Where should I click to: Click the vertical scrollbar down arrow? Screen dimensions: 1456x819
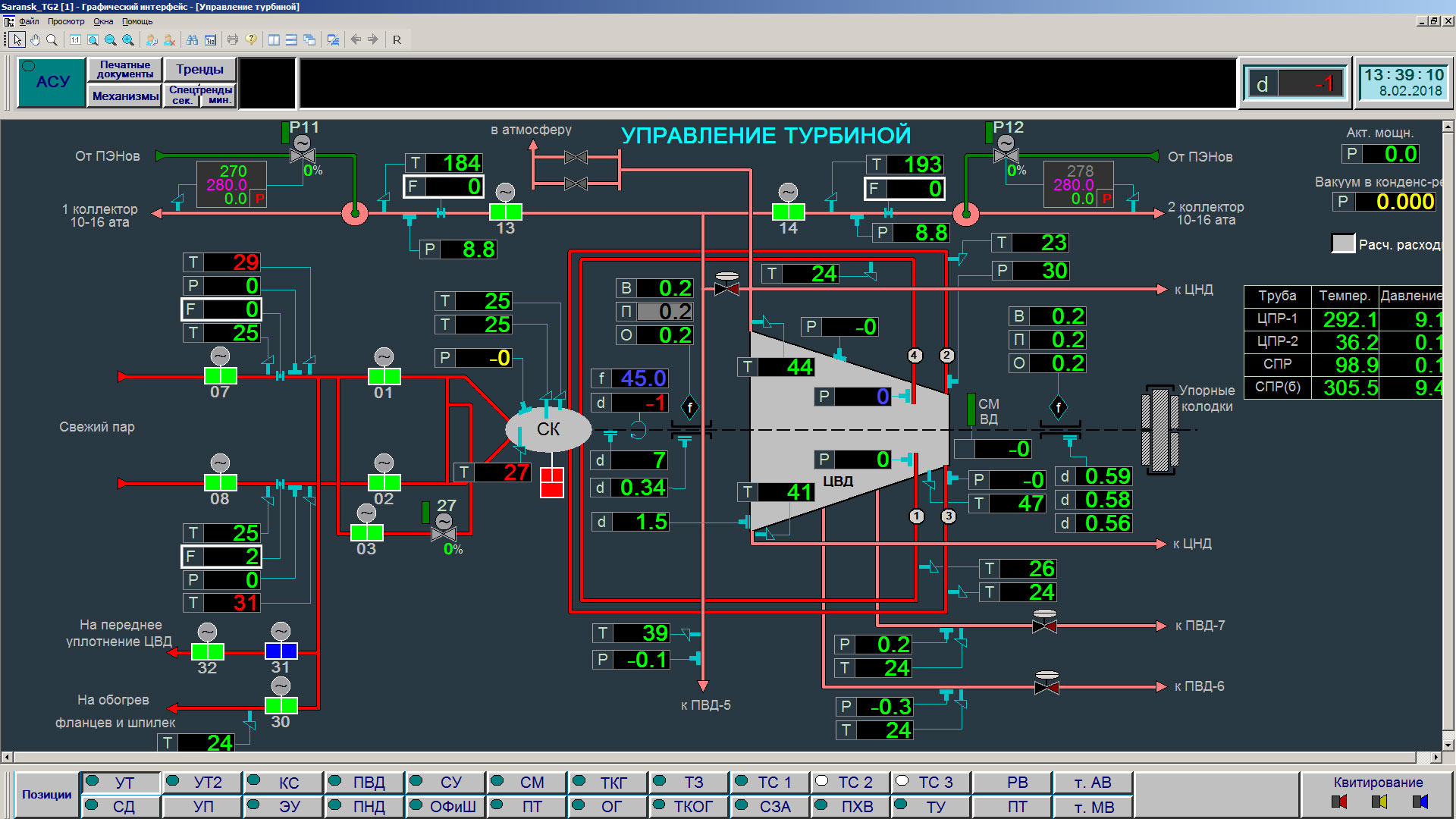pyautogui.click(x=1448, y=745)
